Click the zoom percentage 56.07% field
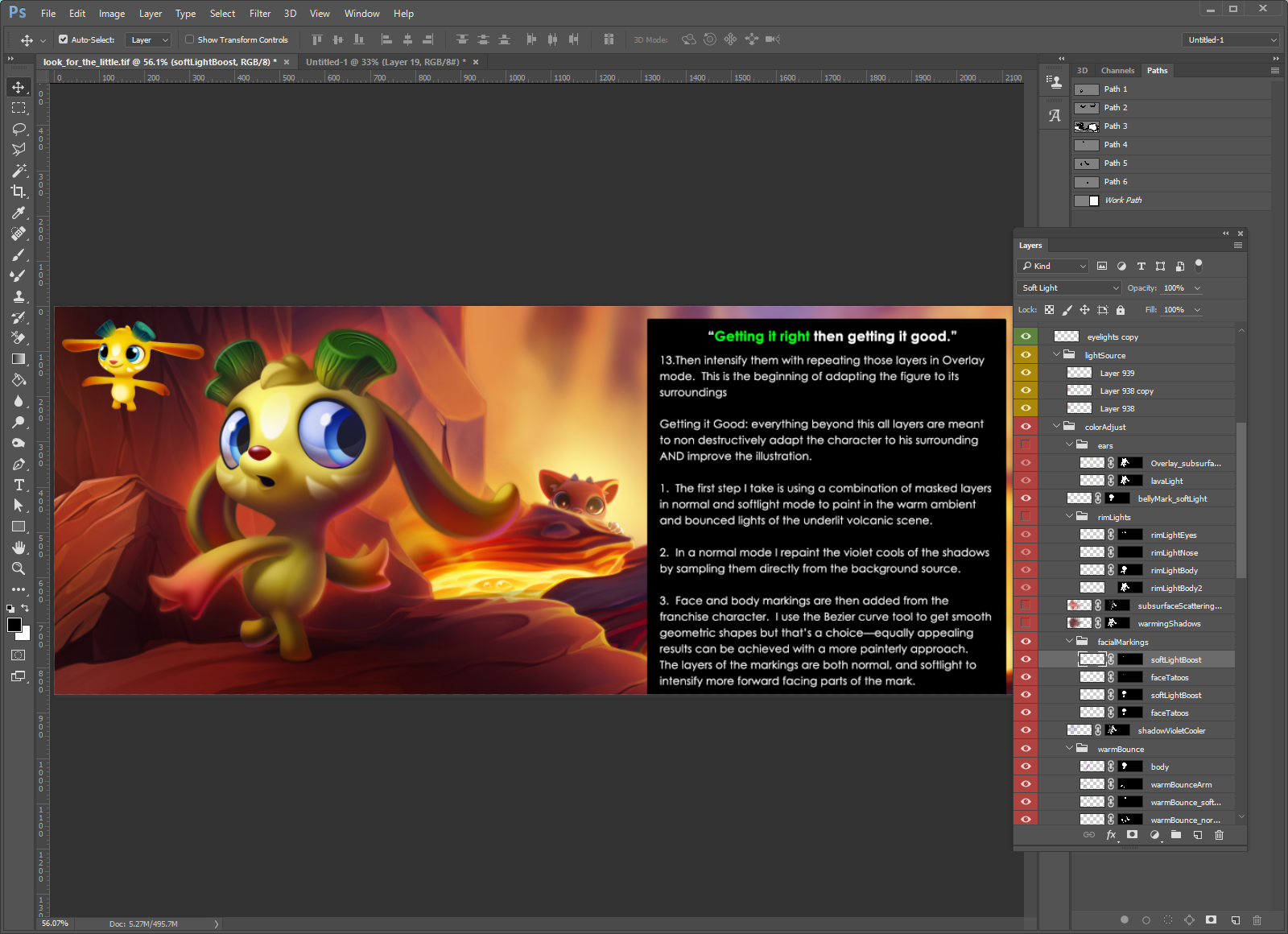 (56, 924)
